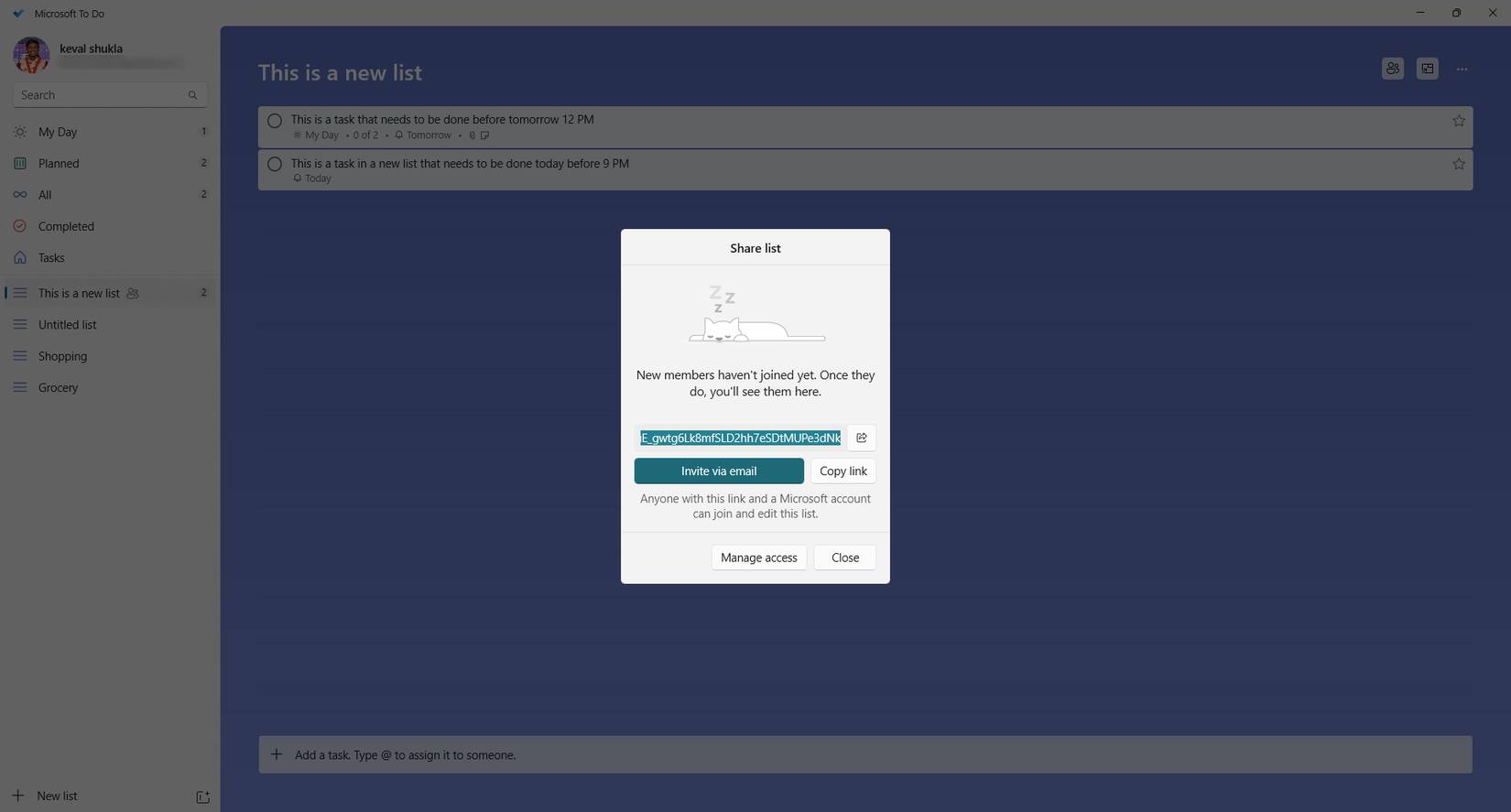The width and height of the screenshot is (1511, 812).
Task: Check off the task due today 9 PM
Action: 275,165
